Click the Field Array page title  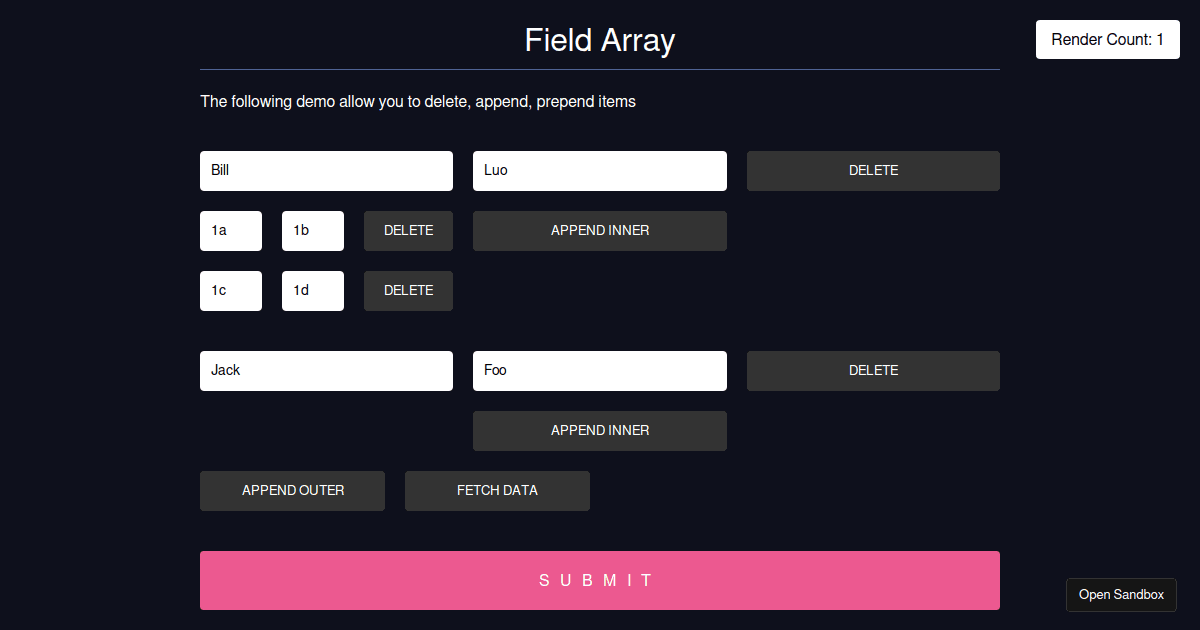tap(599, 41)
